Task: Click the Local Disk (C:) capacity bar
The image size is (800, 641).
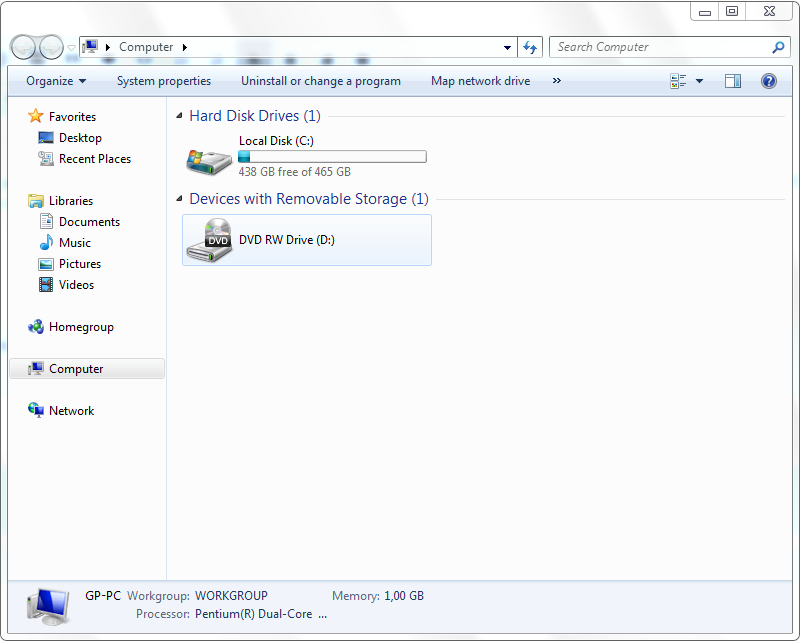Action: coord(332,157)
